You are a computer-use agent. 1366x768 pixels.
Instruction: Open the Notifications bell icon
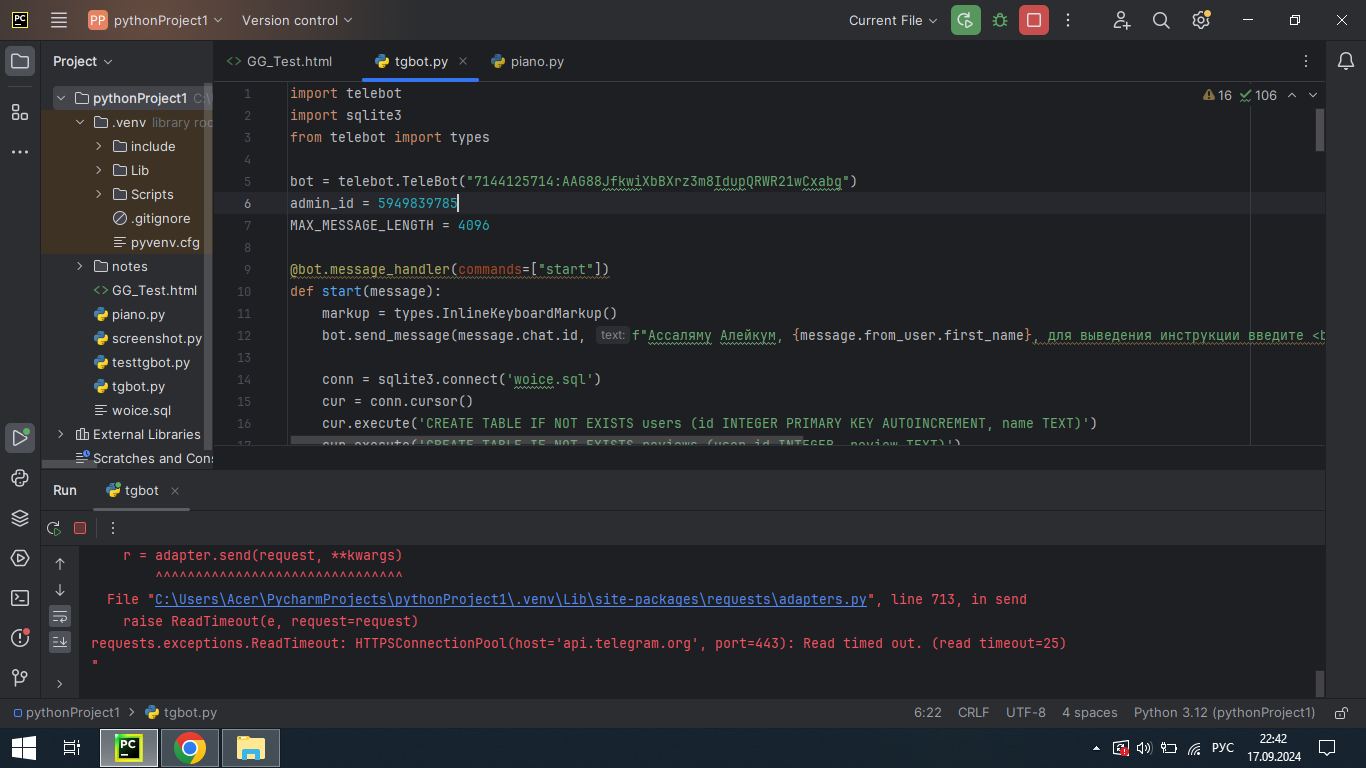pyautogui.click(x=1346, y=61)
